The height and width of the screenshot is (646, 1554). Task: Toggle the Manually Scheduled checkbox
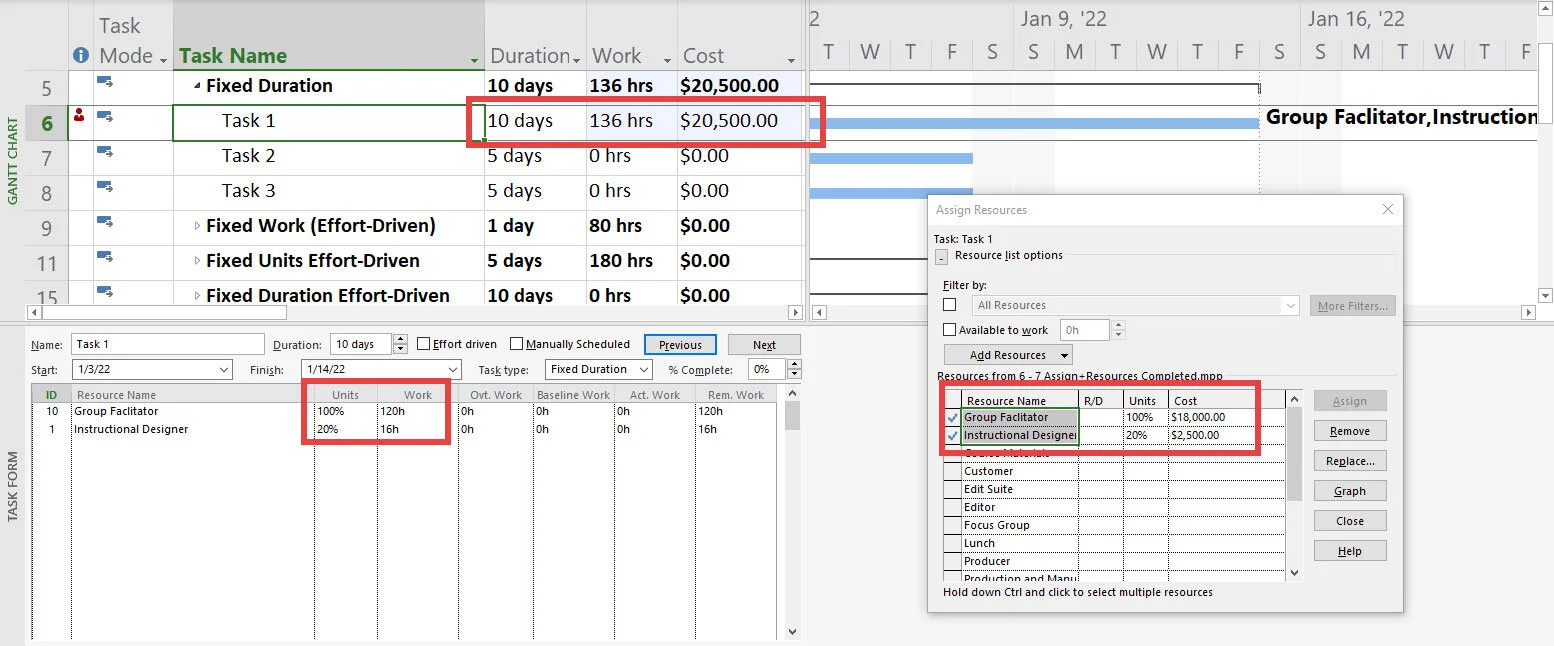[x=516, y=344]
